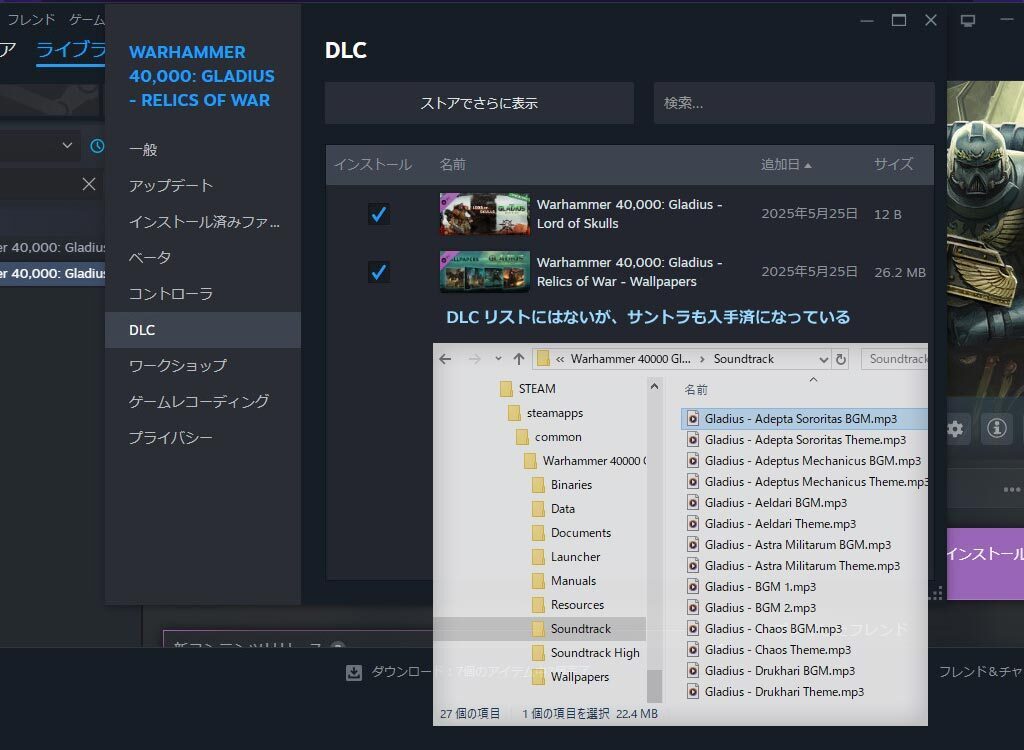
Task: Refresh the Explorer Soundtrack folder
Action: click(840, 359)
